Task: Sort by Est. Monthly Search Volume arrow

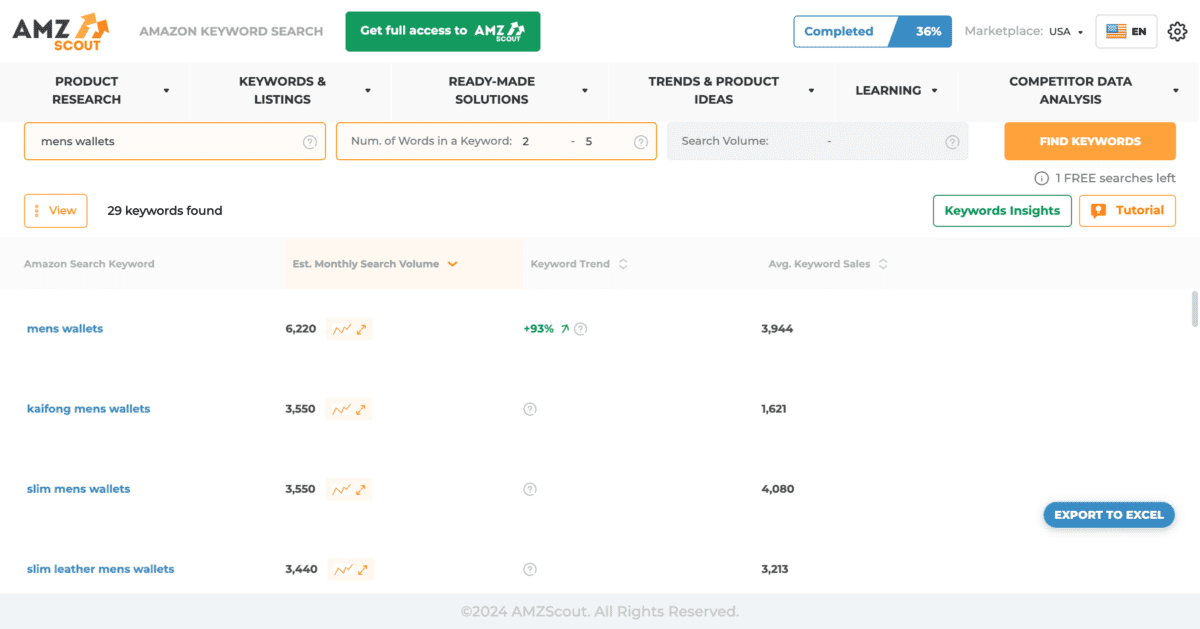Action: point(452,264)
